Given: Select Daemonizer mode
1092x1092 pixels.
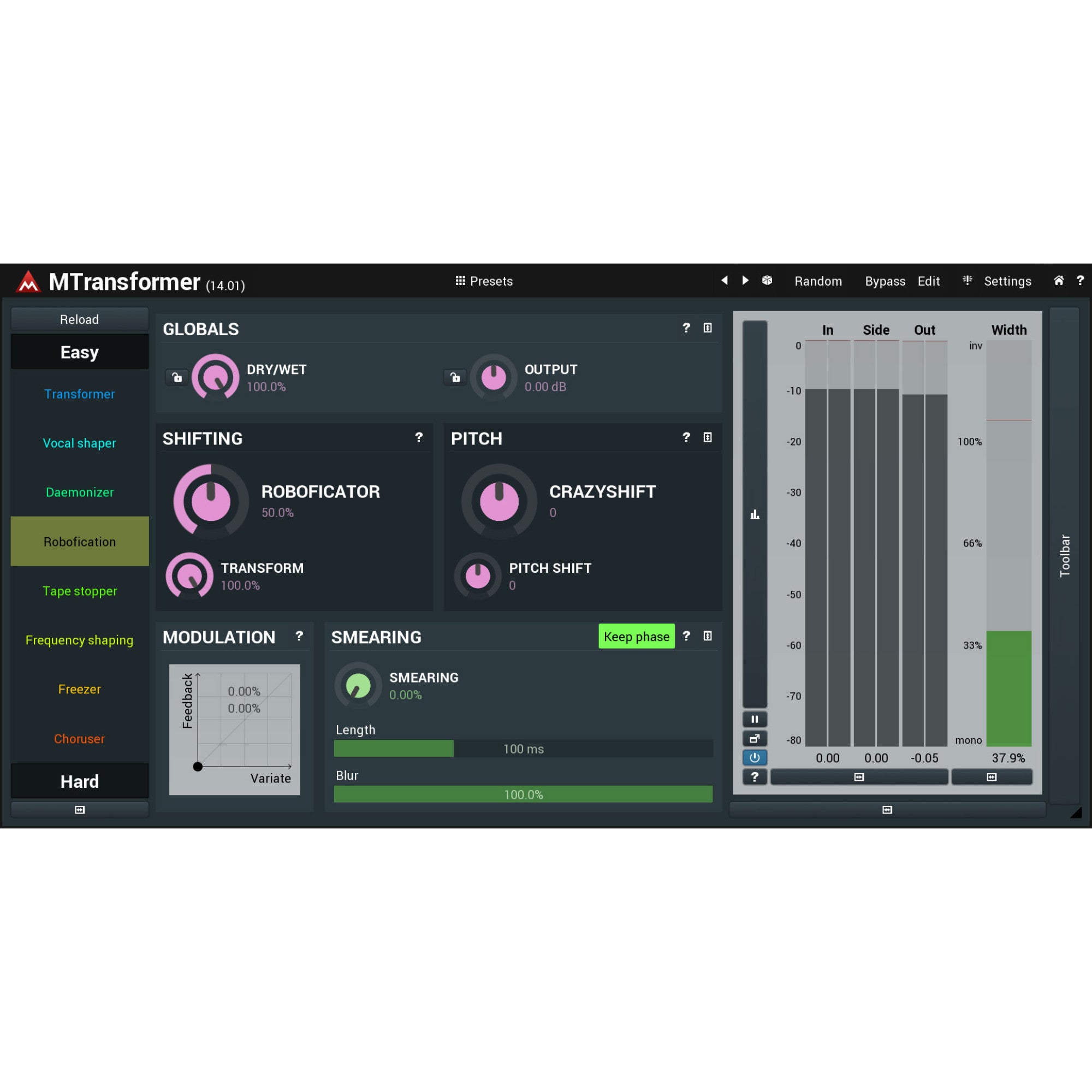Looking at the screenshot, I should [80, 492].
